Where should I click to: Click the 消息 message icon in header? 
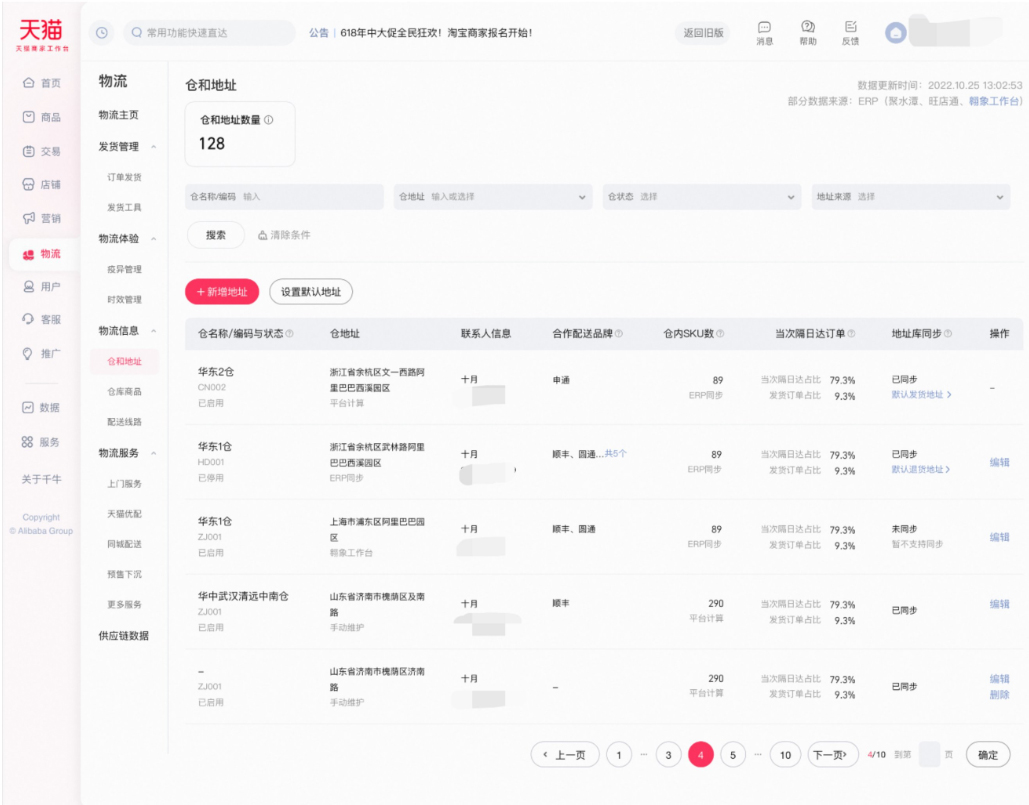(x=764, y=27)
